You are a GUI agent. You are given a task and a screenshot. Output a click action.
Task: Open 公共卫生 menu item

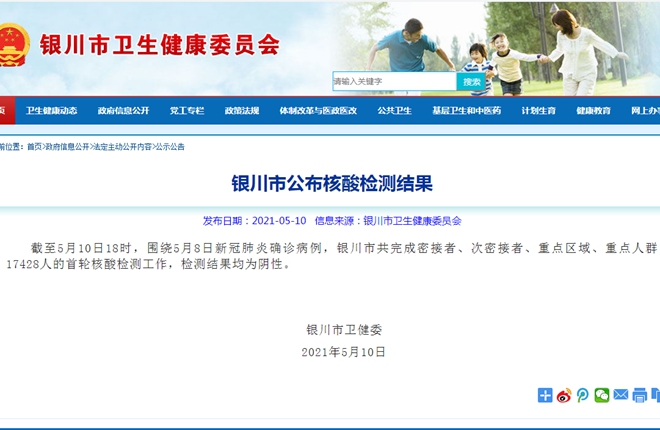click(x=394, y=111)
